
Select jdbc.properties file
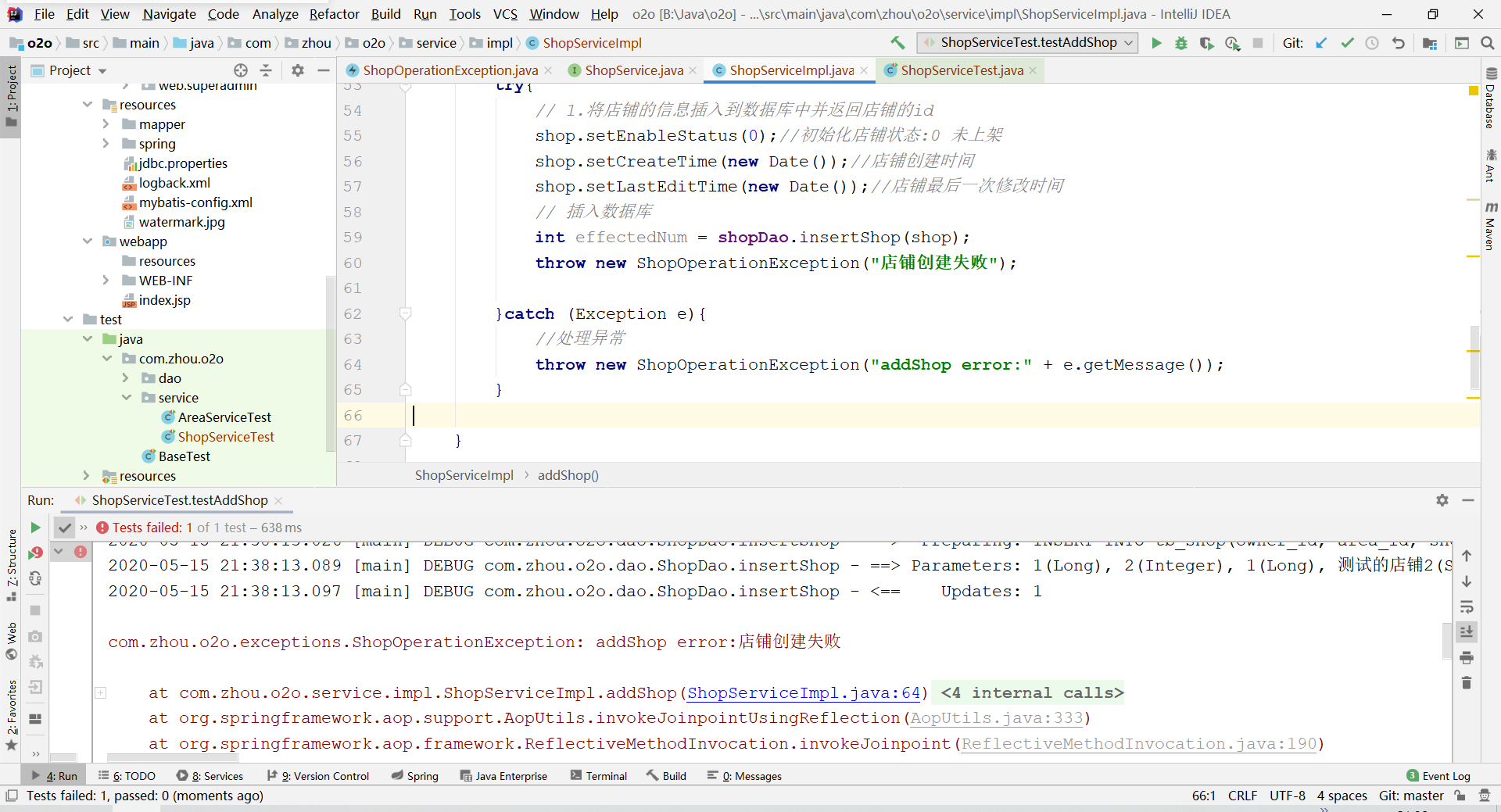pos(183,163)
